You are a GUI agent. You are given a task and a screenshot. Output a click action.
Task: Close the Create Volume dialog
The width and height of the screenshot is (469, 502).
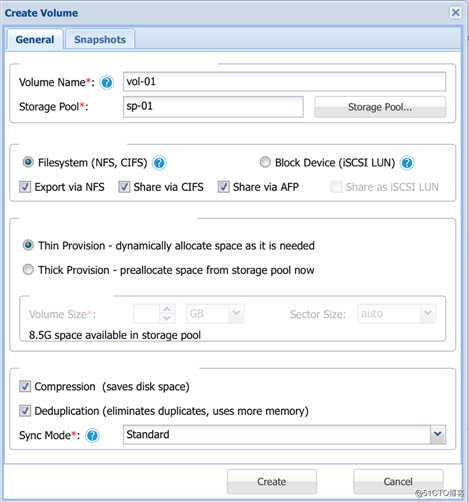(x=455, y=13)
